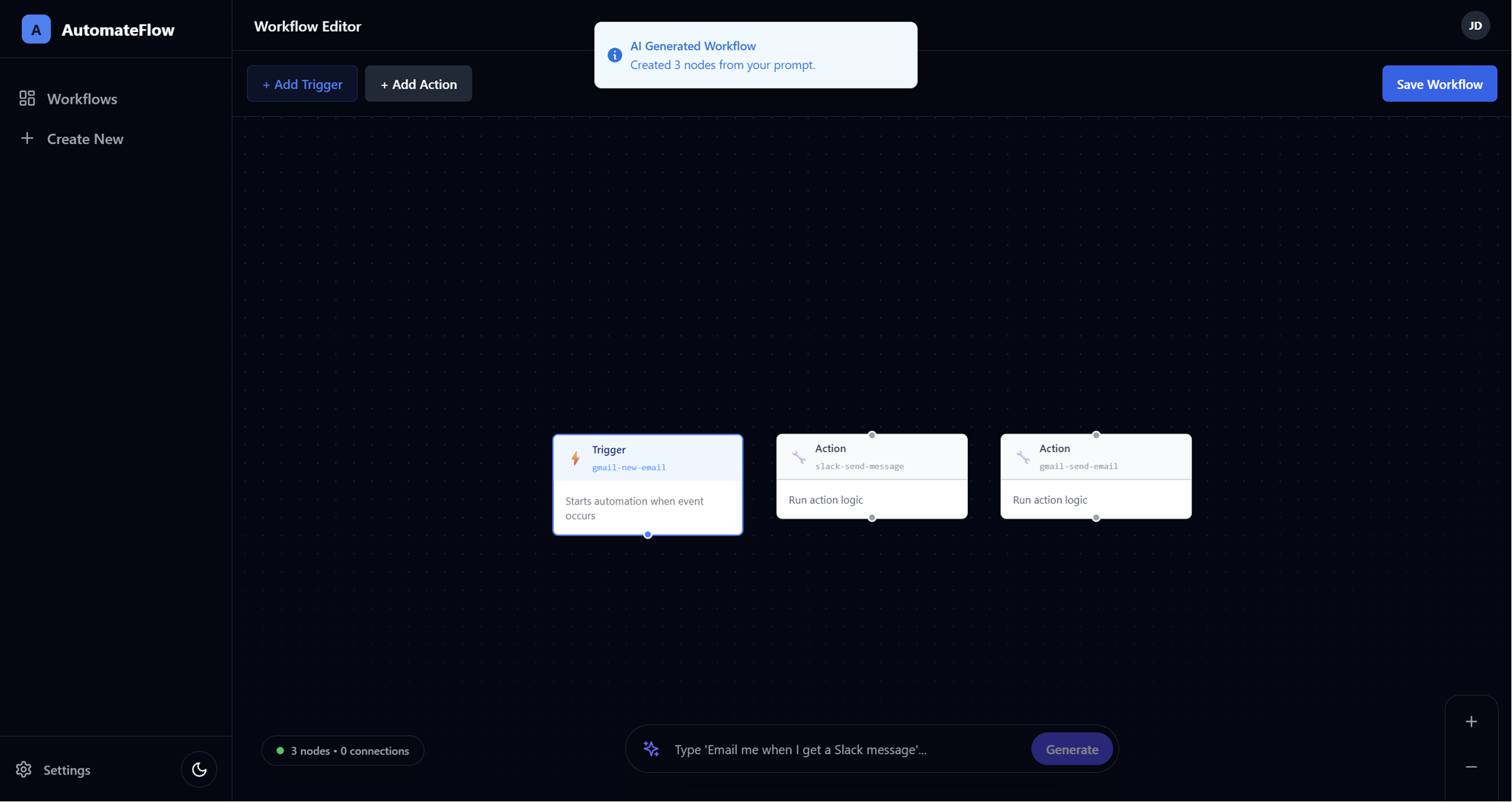Click the info icon in the AI Generated Workflow banner
1512x802 pixels.
pyautogui.click(x=614, y=55)
